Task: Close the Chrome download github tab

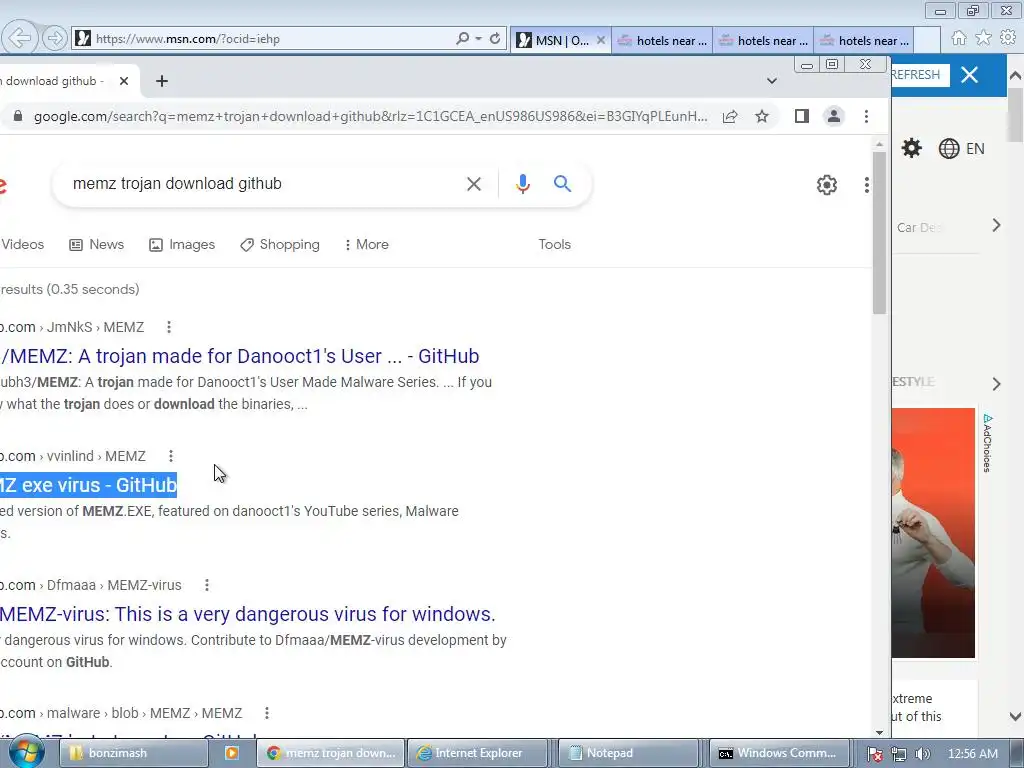Action: 124,81
